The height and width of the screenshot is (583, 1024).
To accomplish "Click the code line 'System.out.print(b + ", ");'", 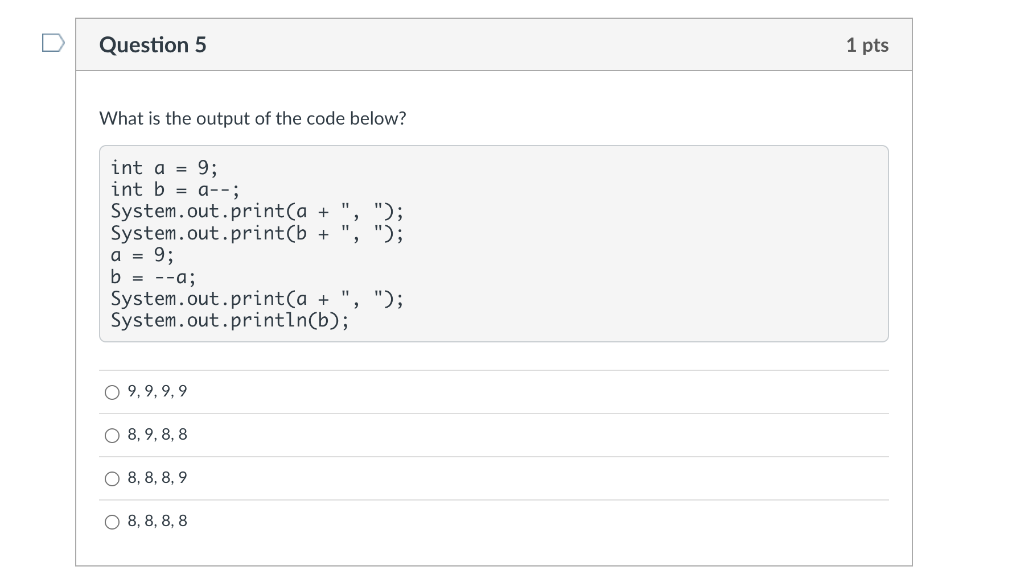I will [x=257, y=233].
